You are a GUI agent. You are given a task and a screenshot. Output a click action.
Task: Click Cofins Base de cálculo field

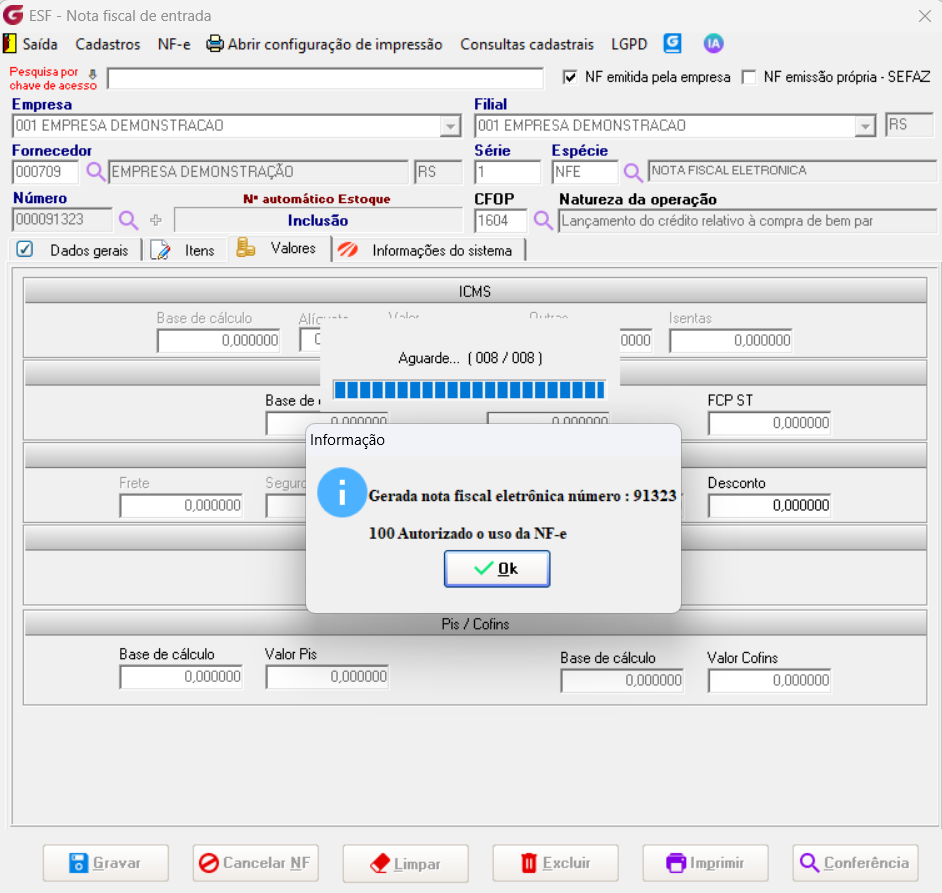[622, 680]
